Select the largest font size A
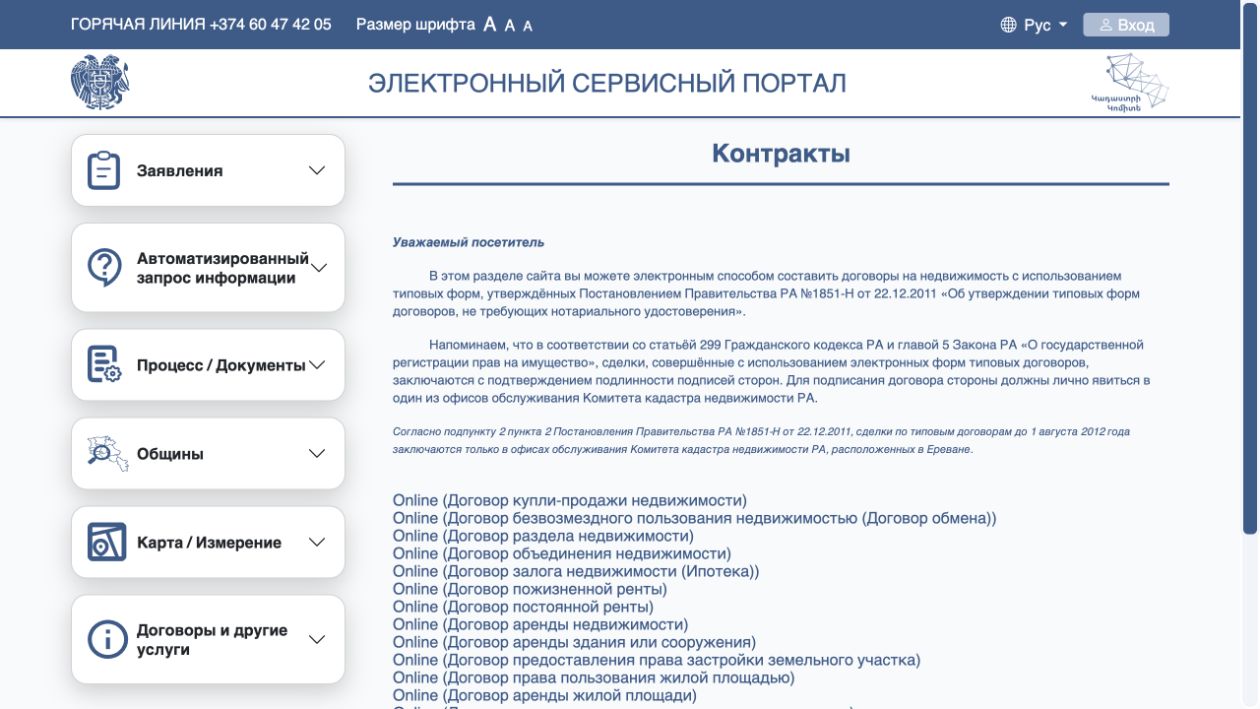Image resolution: width=1260 pixels, height=709 pixels. click(x=490, y=25)
